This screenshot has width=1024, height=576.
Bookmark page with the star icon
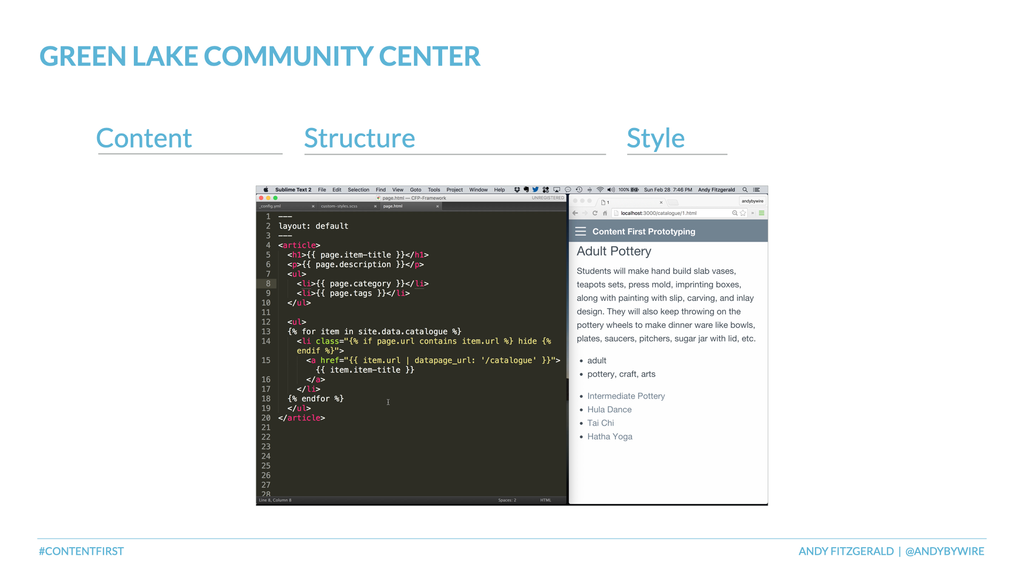tap(743, 213)
